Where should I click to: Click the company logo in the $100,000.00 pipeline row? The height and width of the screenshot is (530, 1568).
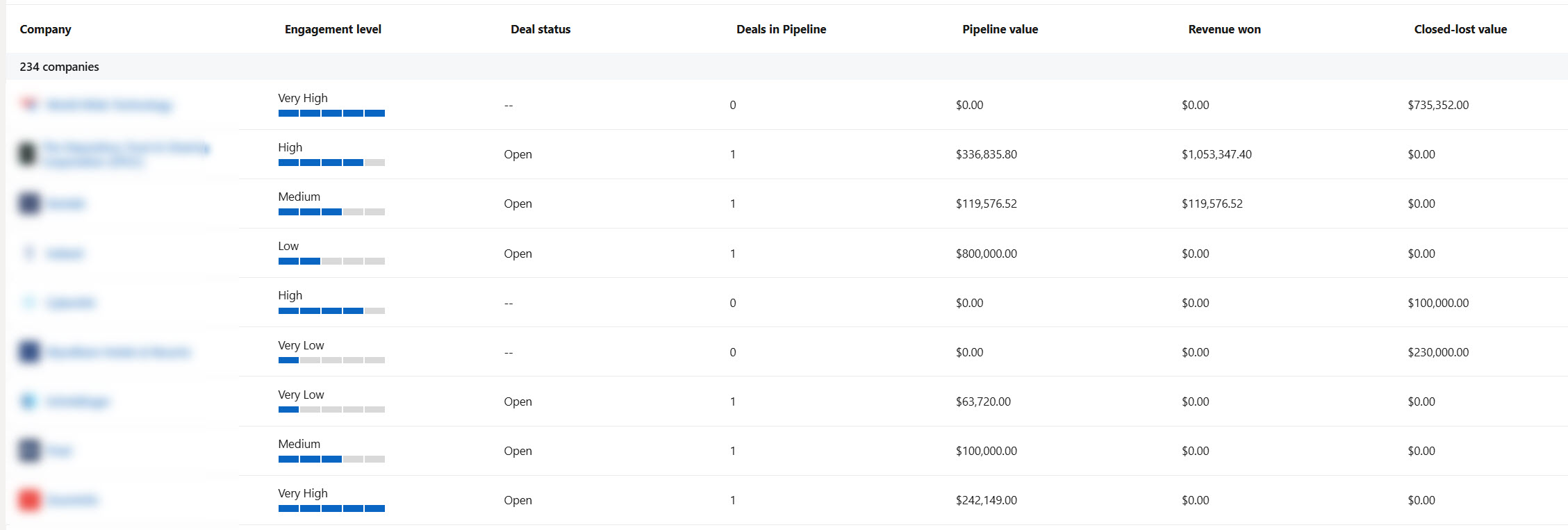click(x=29, y=451)
